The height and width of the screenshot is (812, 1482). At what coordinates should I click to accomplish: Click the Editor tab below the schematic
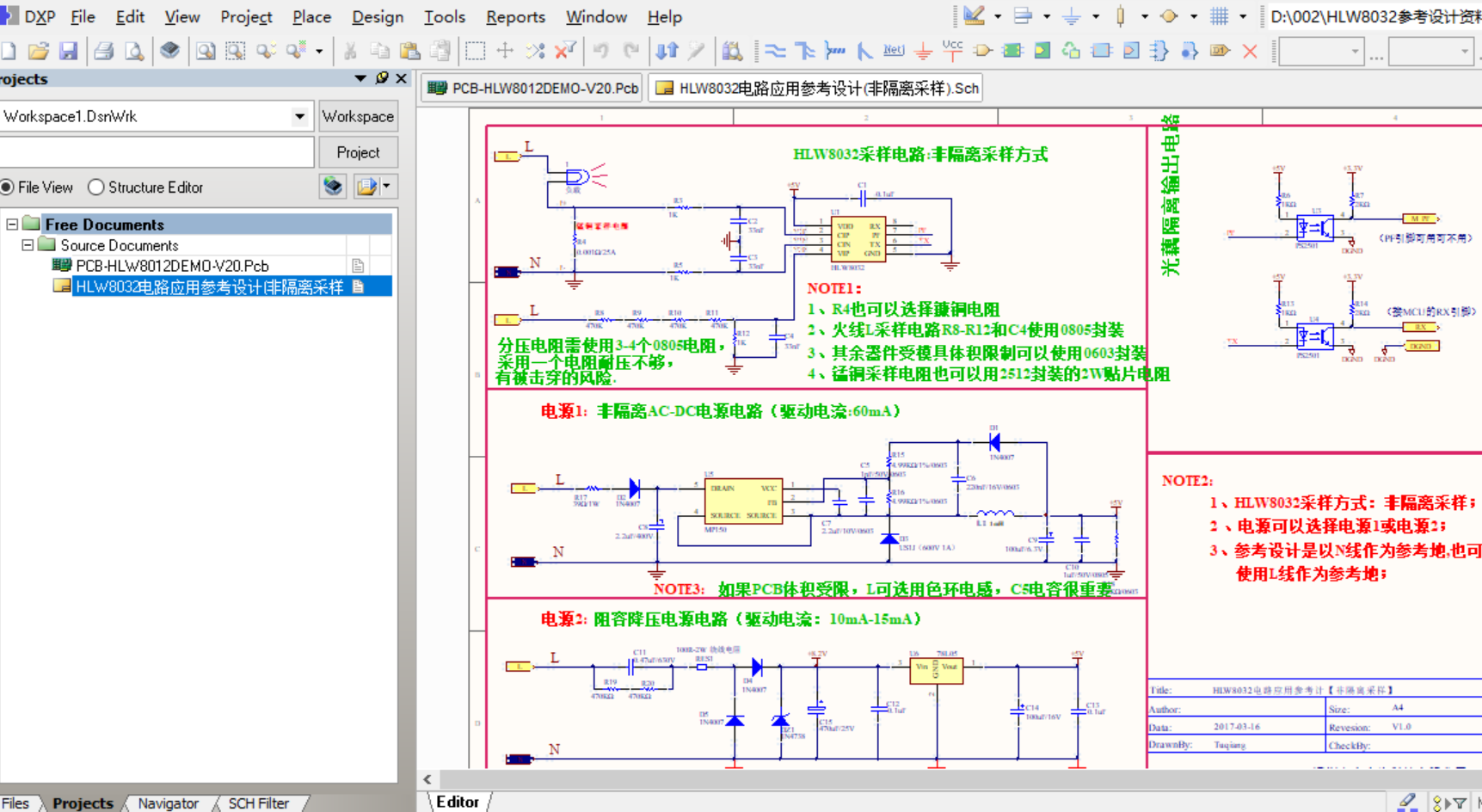(x=458, y=802)
